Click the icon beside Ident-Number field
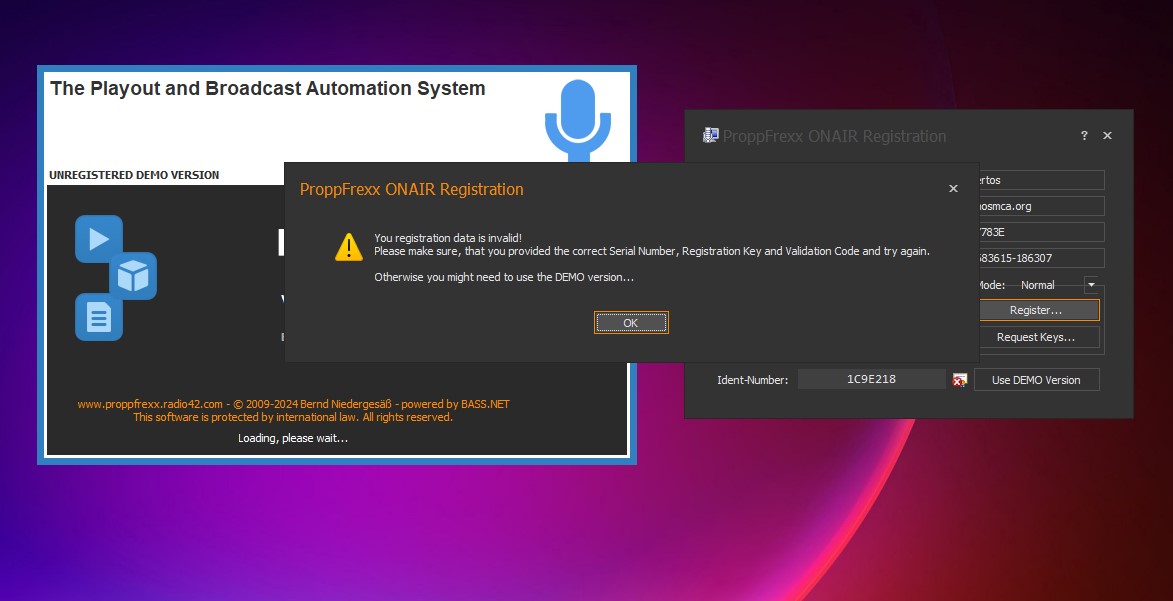The height and width of the screenshot is (601, 1173). coord(960,380)
